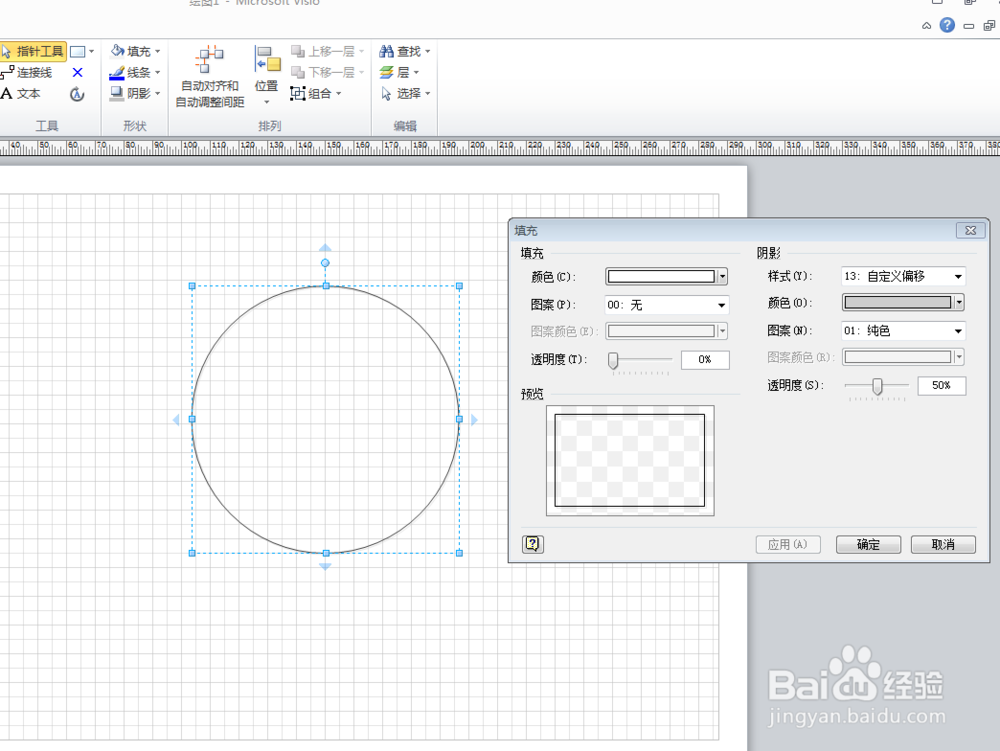Click Send Backward (下移一层)
Viewport: 1000px width, 751px height.
click(327, 73)
